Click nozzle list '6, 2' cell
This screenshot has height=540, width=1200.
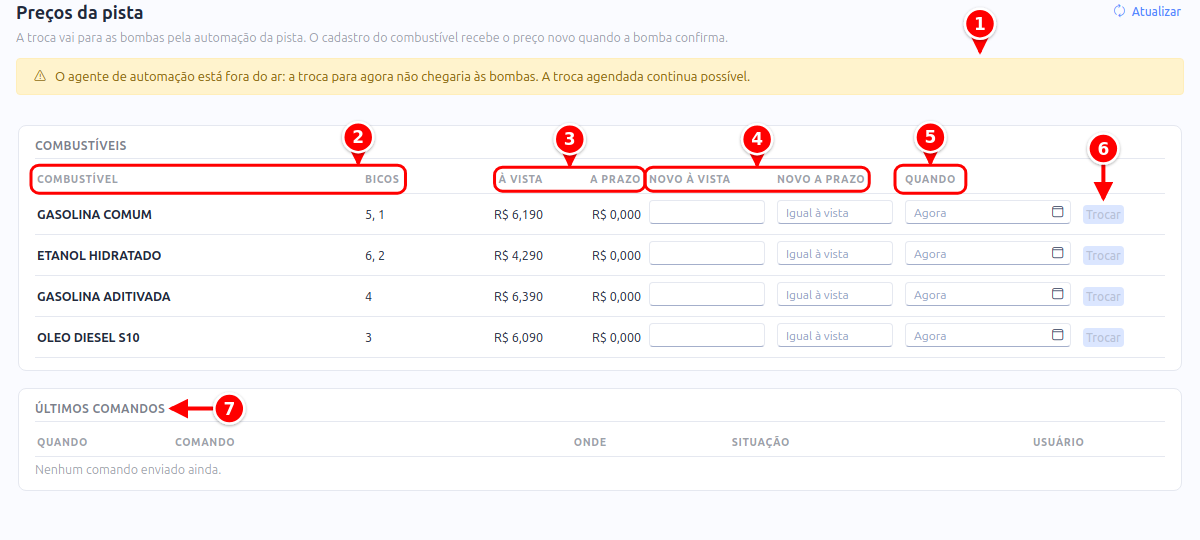(375, 255)
